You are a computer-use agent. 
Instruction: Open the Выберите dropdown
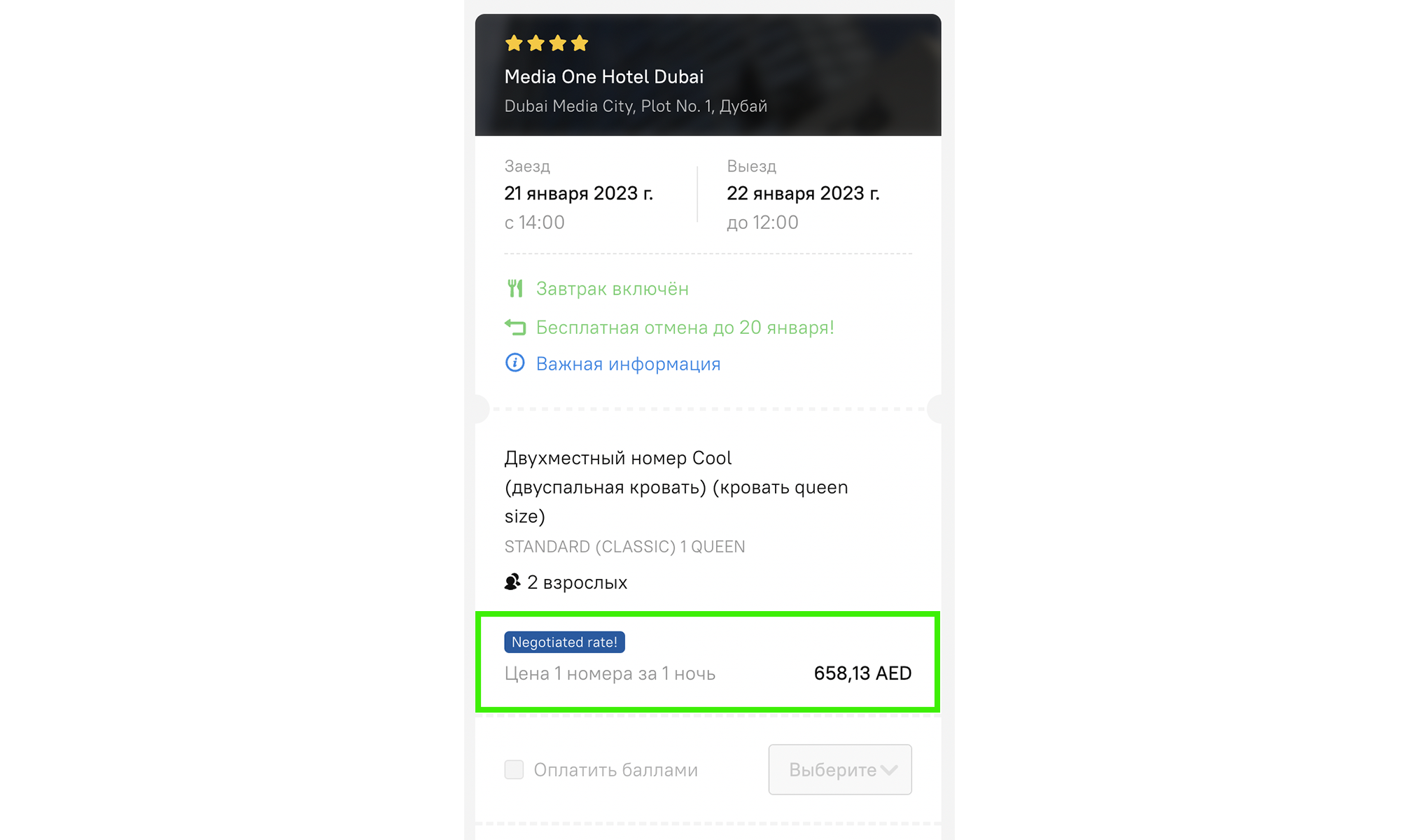[832, 769]
